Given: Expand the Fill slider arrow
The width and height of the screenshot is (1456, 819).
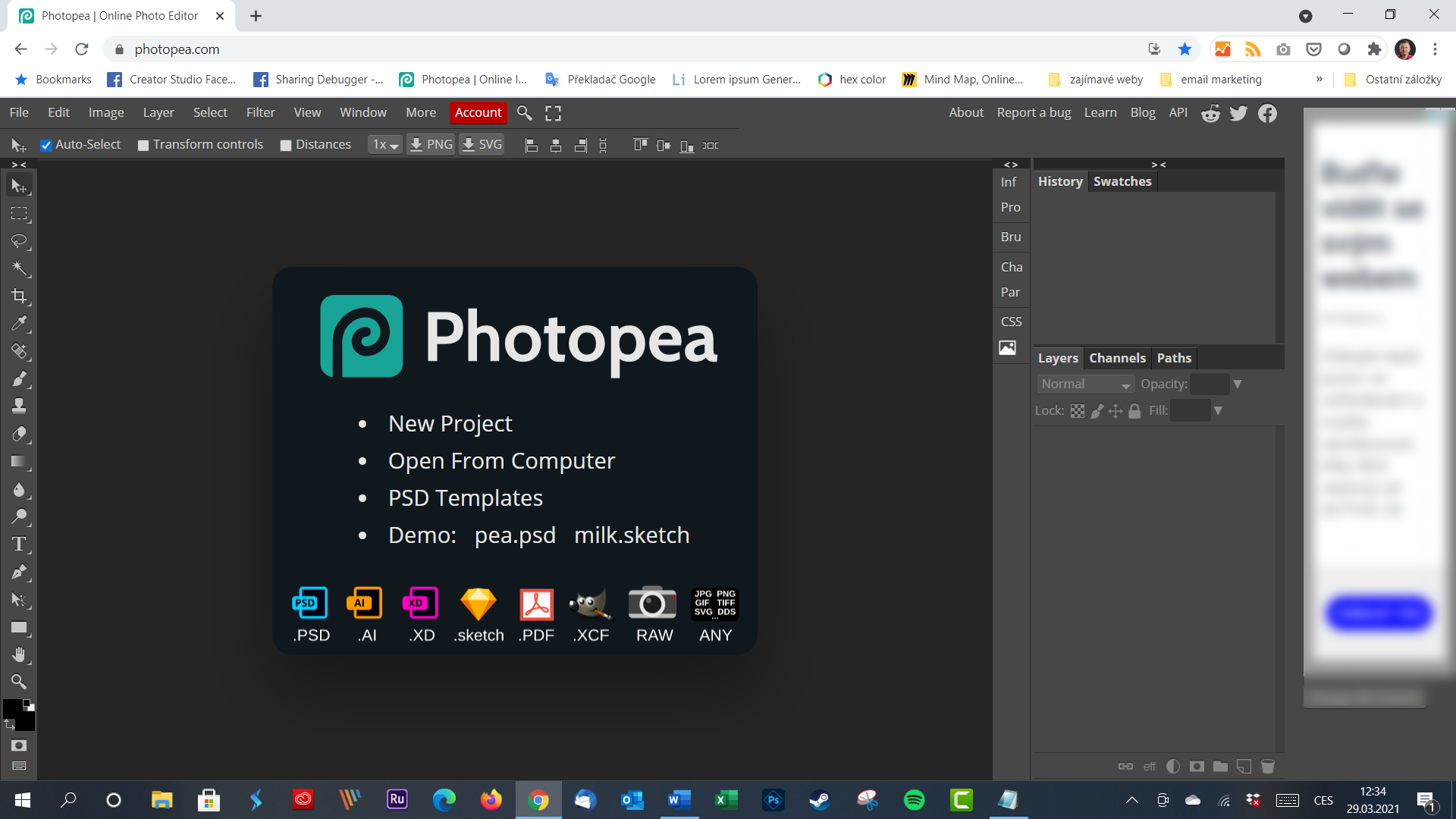Looking at the screenshot, I should (x=1218, y=411).
